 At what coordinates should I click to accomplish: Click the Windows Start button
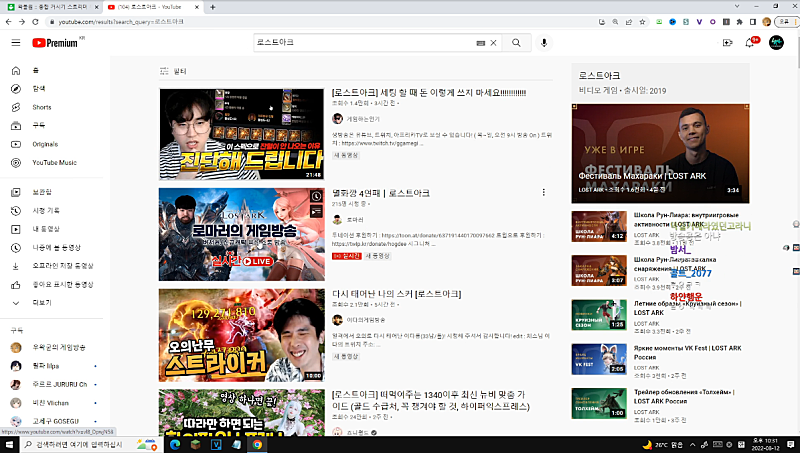[x=10, y=444]
